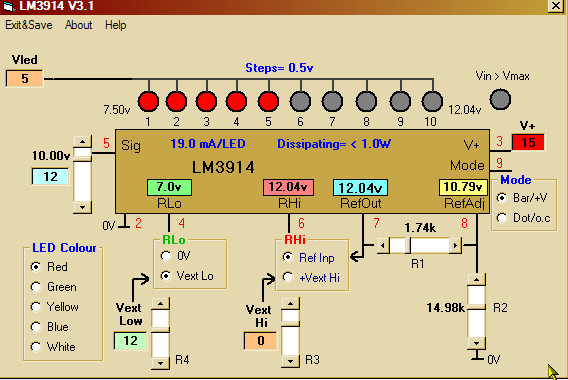Open the Exit&Save menu

pos(29,25)
